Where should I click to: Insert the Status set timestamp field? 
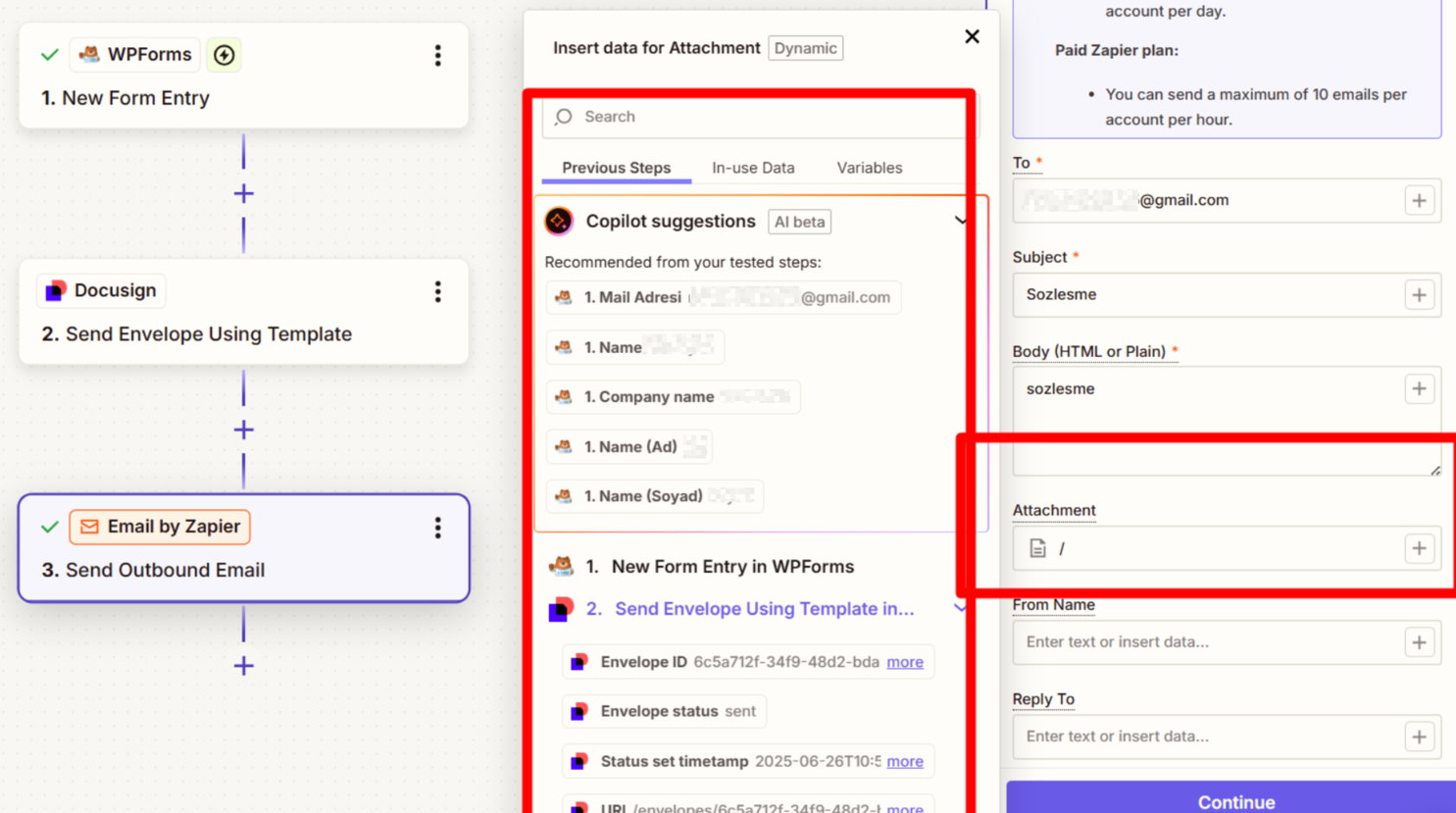click(748, 761)
